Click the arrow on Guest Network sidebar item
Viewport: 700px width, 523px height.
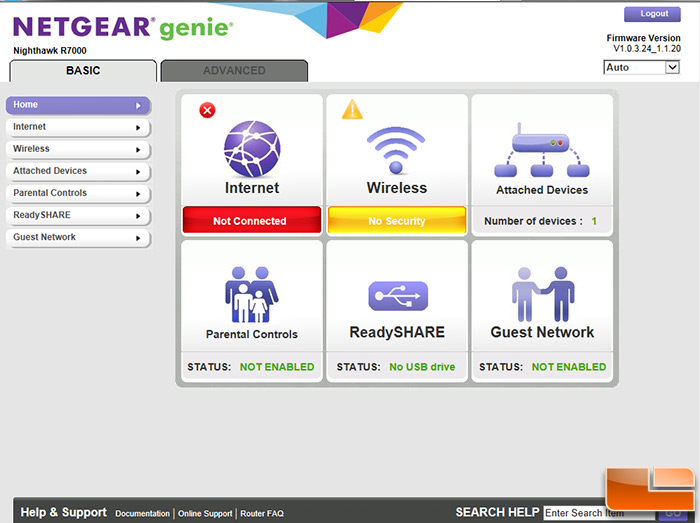pos(138,238)
